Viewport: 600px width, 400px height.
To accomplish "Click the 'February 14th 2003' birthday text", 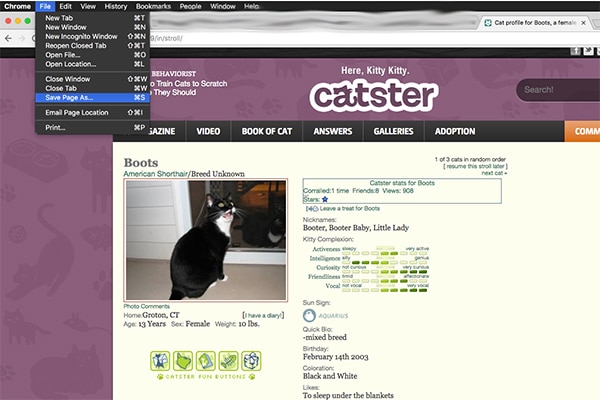I will click(x=336, y=357).
